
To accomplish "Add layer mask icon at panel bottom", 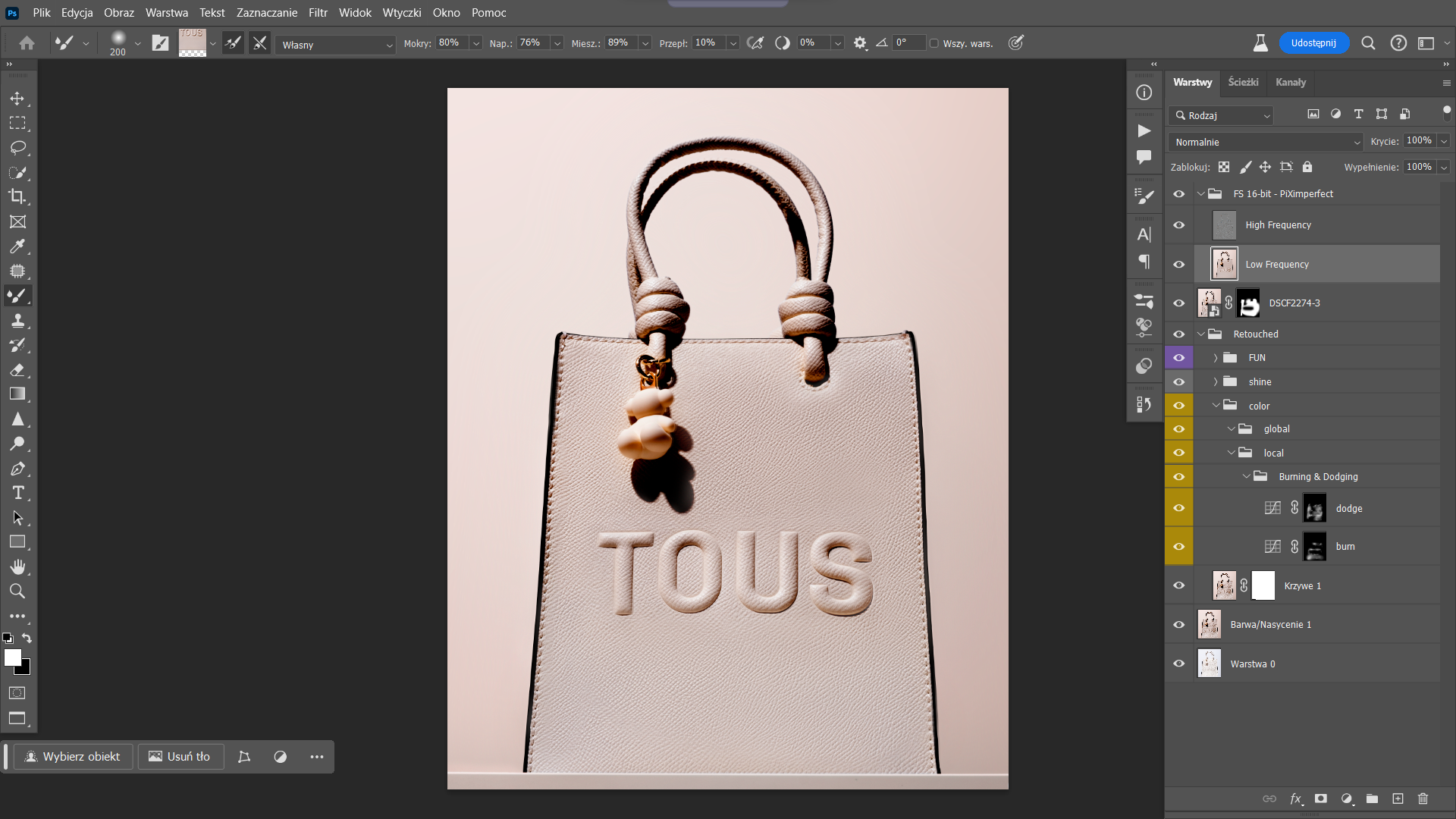I will click(1321, 799).
